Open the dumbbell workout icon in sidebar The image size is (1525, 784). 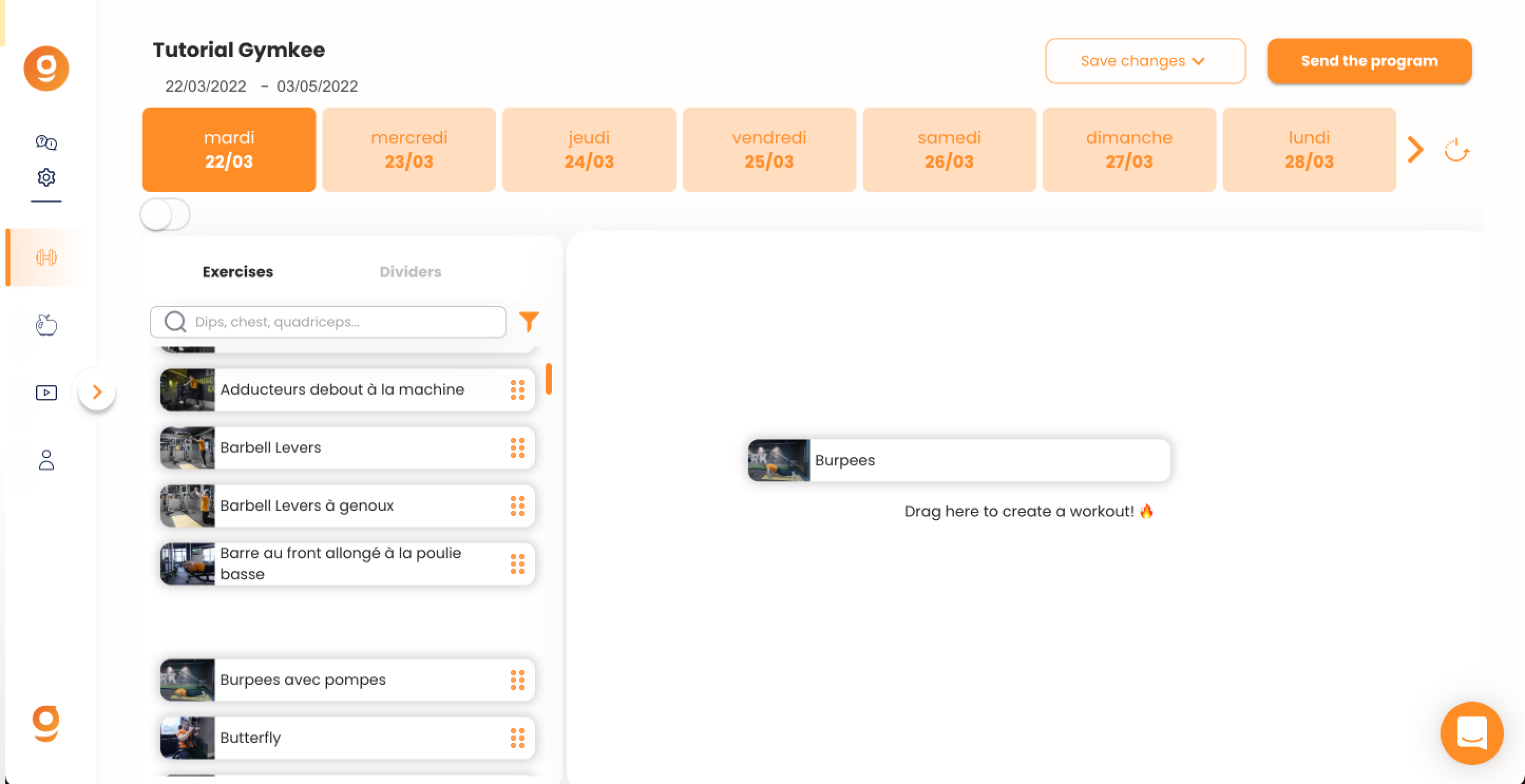[x=46, y=257]
